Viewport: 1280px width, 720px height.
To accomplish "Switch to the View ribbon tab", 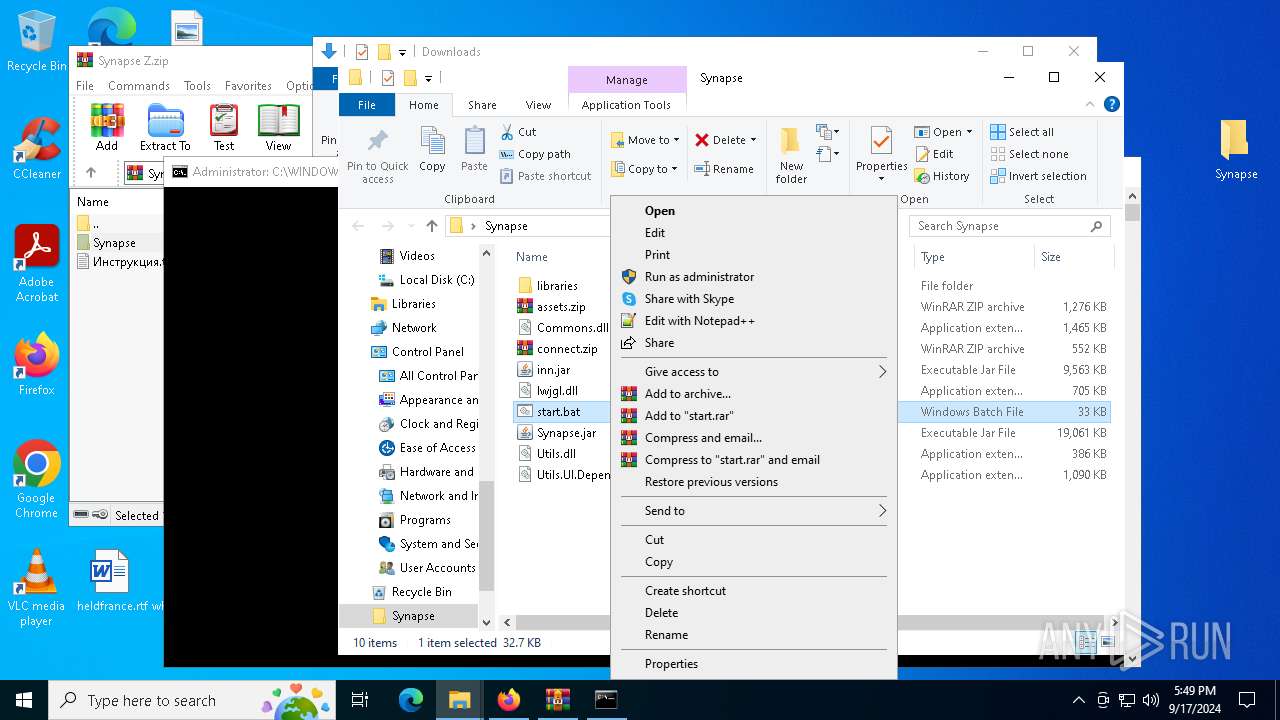I will pos(538,105).
